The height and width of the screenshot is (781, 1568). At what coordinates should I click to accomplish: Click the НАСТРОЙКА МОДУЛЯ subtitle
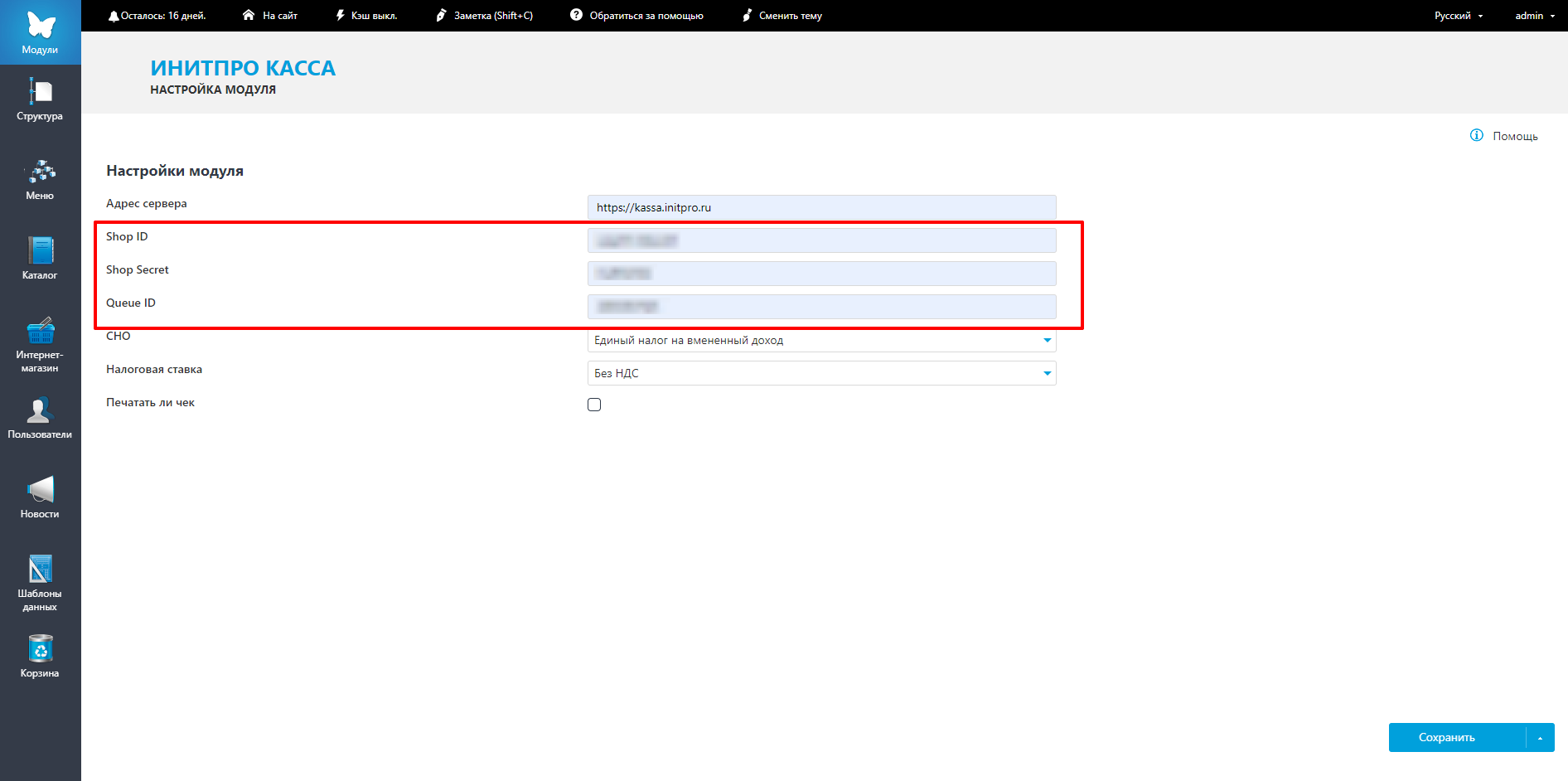click(213, 90)
